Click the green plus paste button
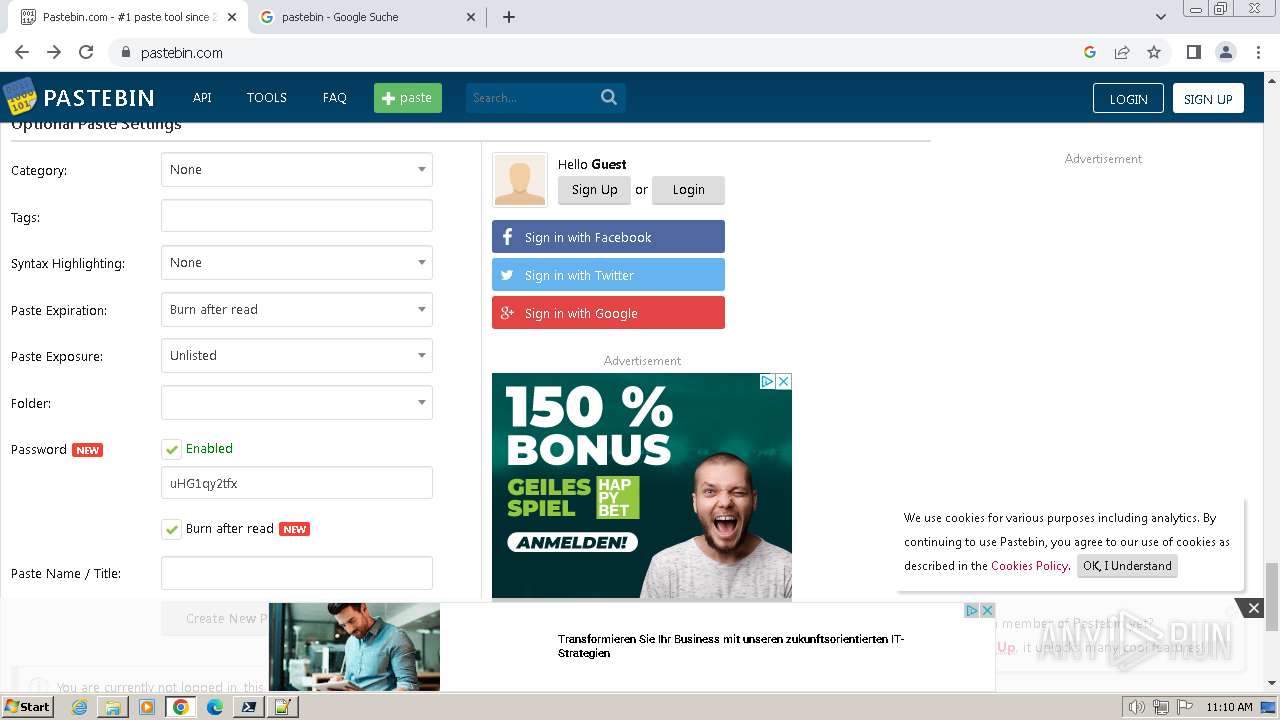This screenshot has height=720, width=1280. [x=408, y=97]
